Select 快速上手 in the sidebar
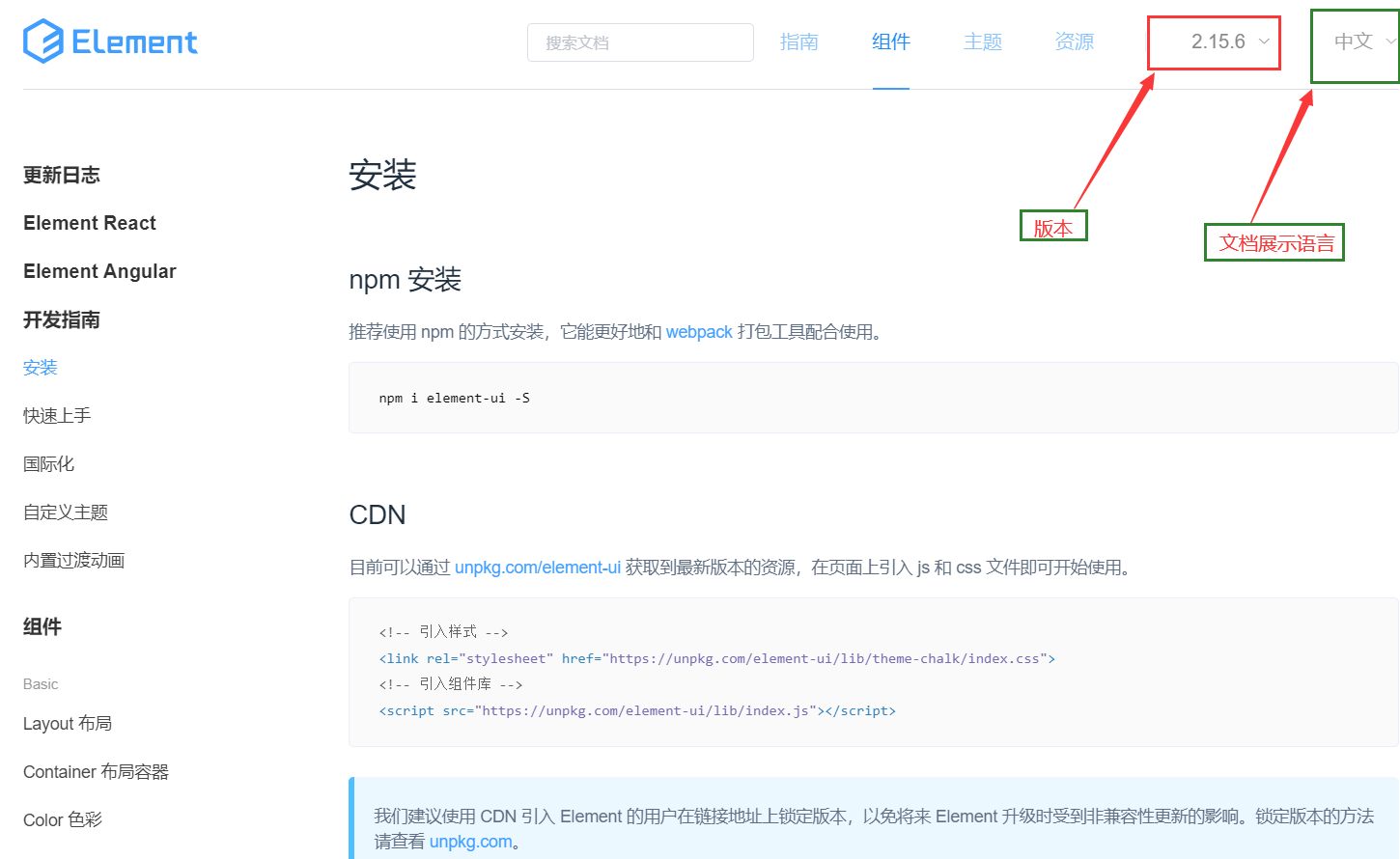 pos(57,416)
